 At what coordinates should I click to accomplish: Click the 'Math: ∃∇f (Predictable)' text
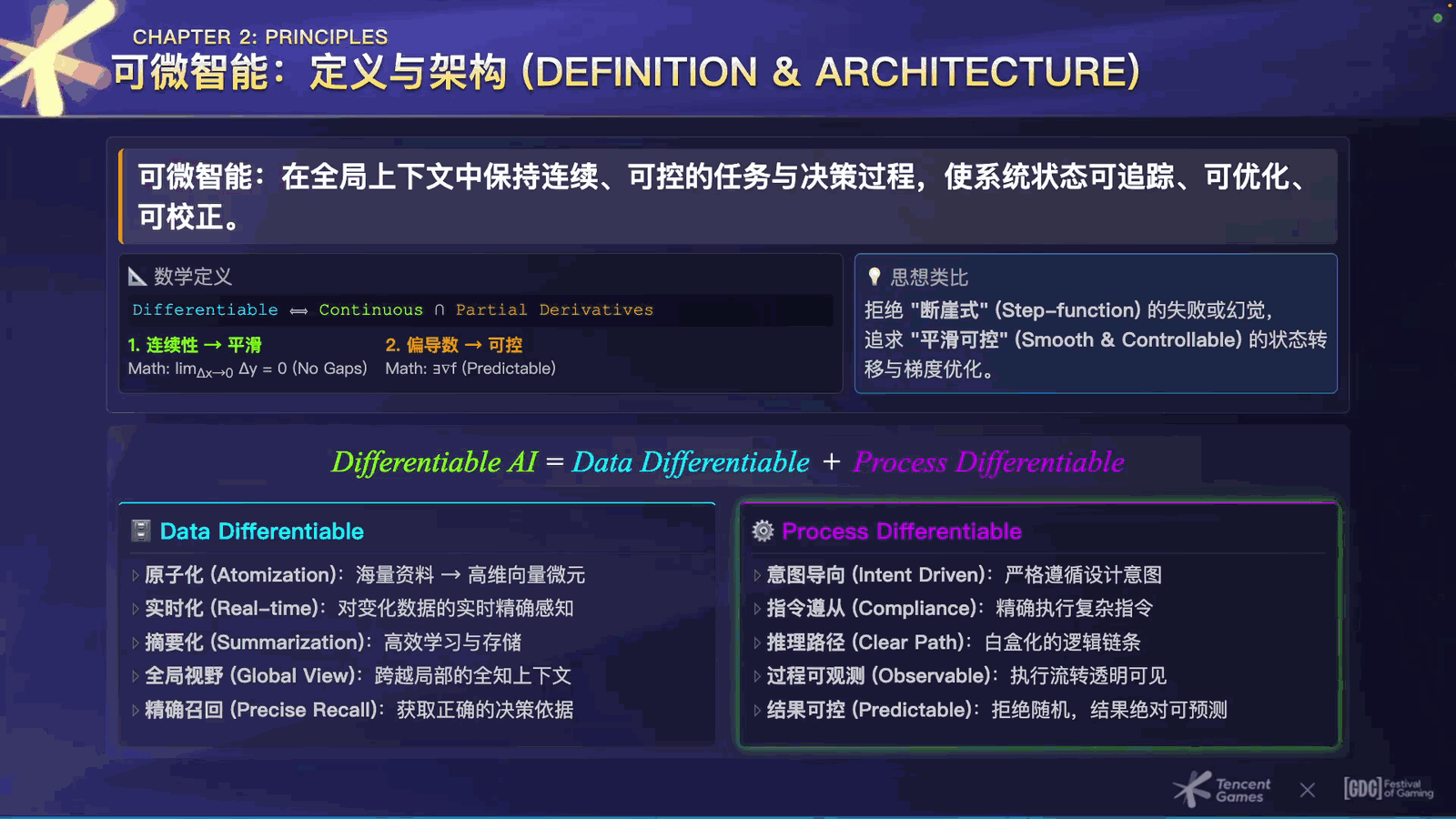[x=470, y=369]
